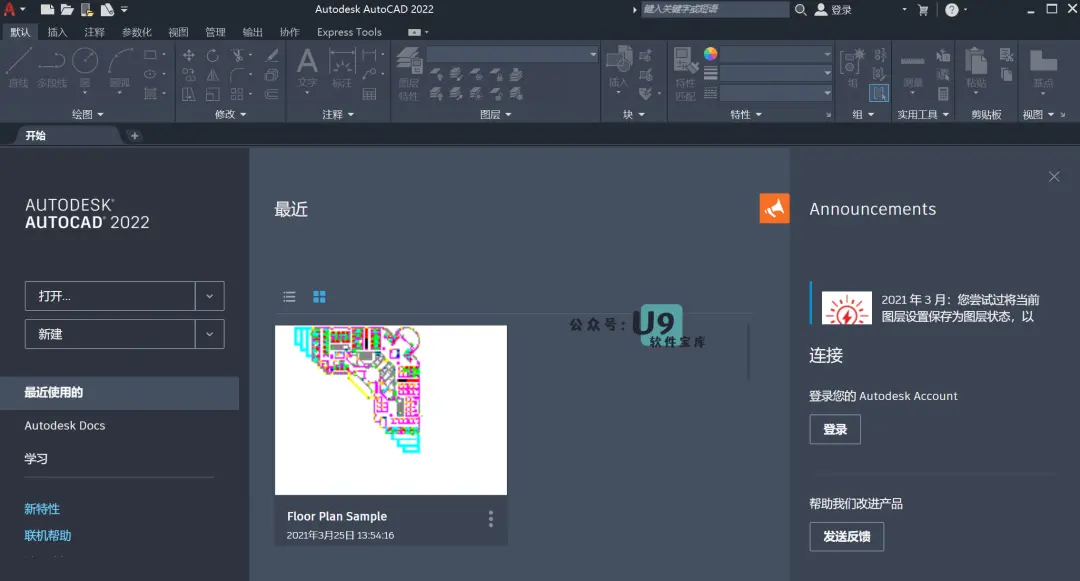Open the Autodesk App Store cart icon
Screen dimensions: 1080x581
(923, 10)
